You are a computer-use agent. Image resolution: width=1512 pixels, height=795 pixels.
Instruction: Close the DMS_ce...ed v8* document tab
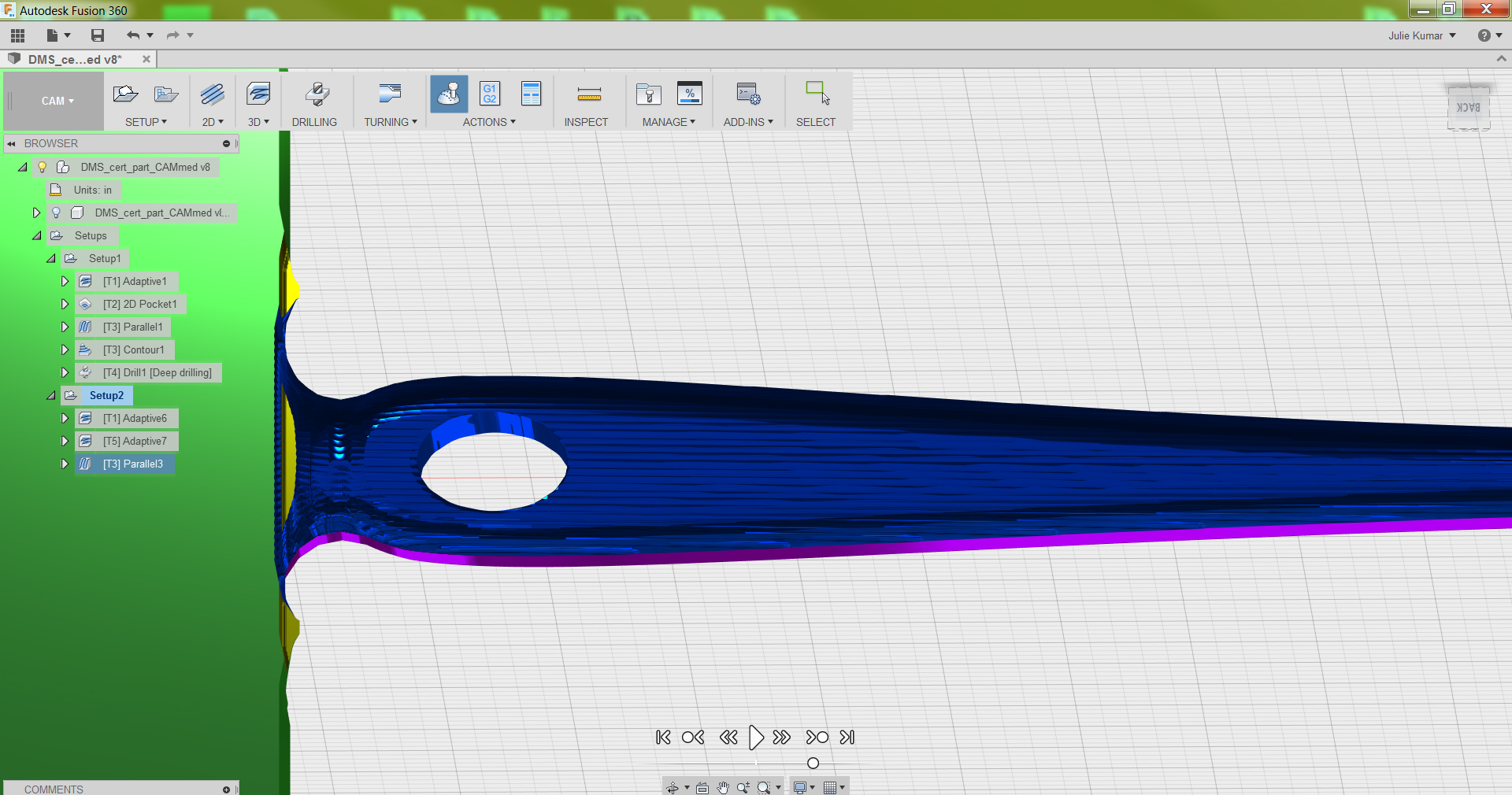[x=146, y=59]
